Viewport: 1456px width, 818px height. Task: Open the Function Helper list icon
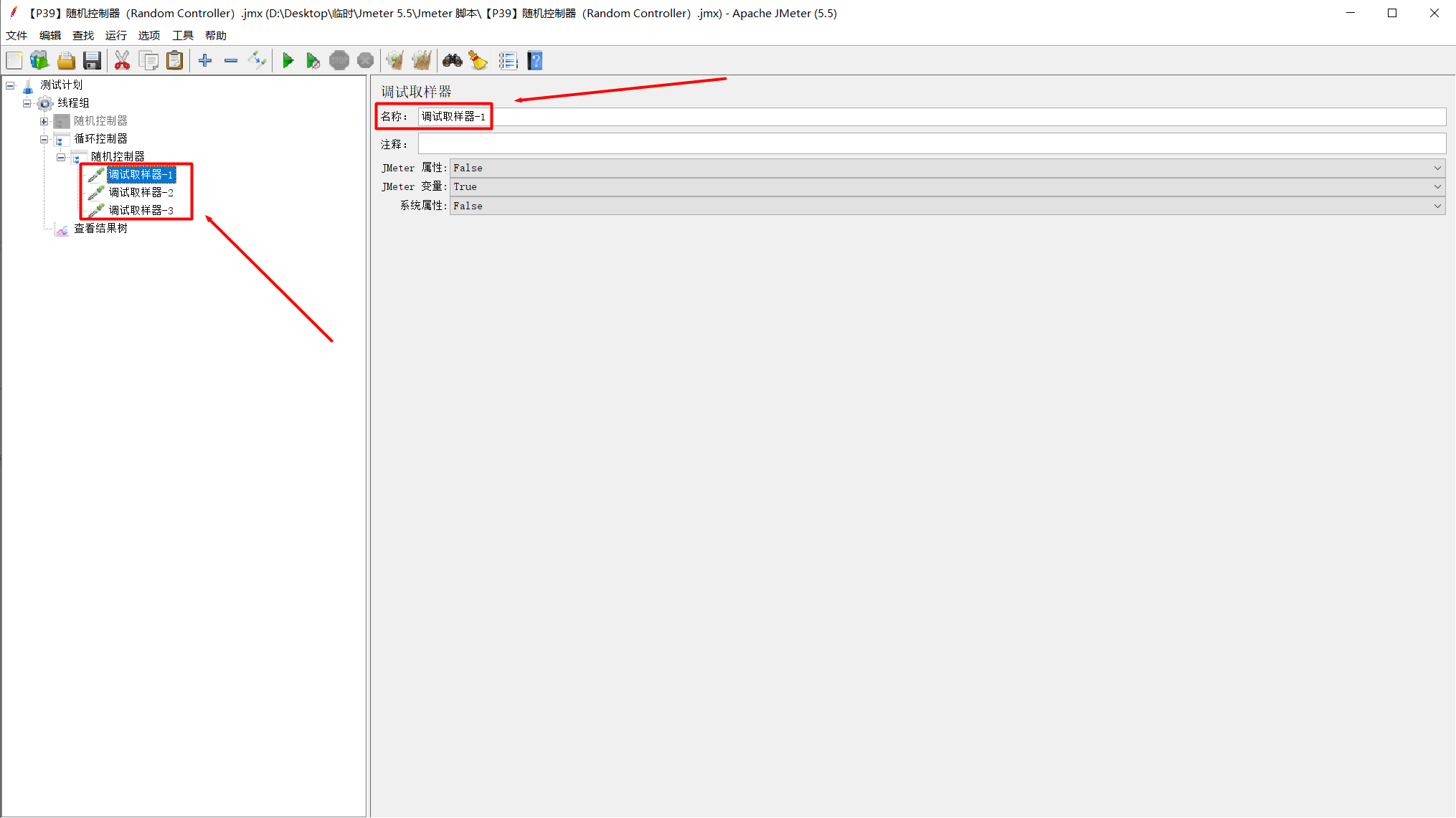click(508, 61)
